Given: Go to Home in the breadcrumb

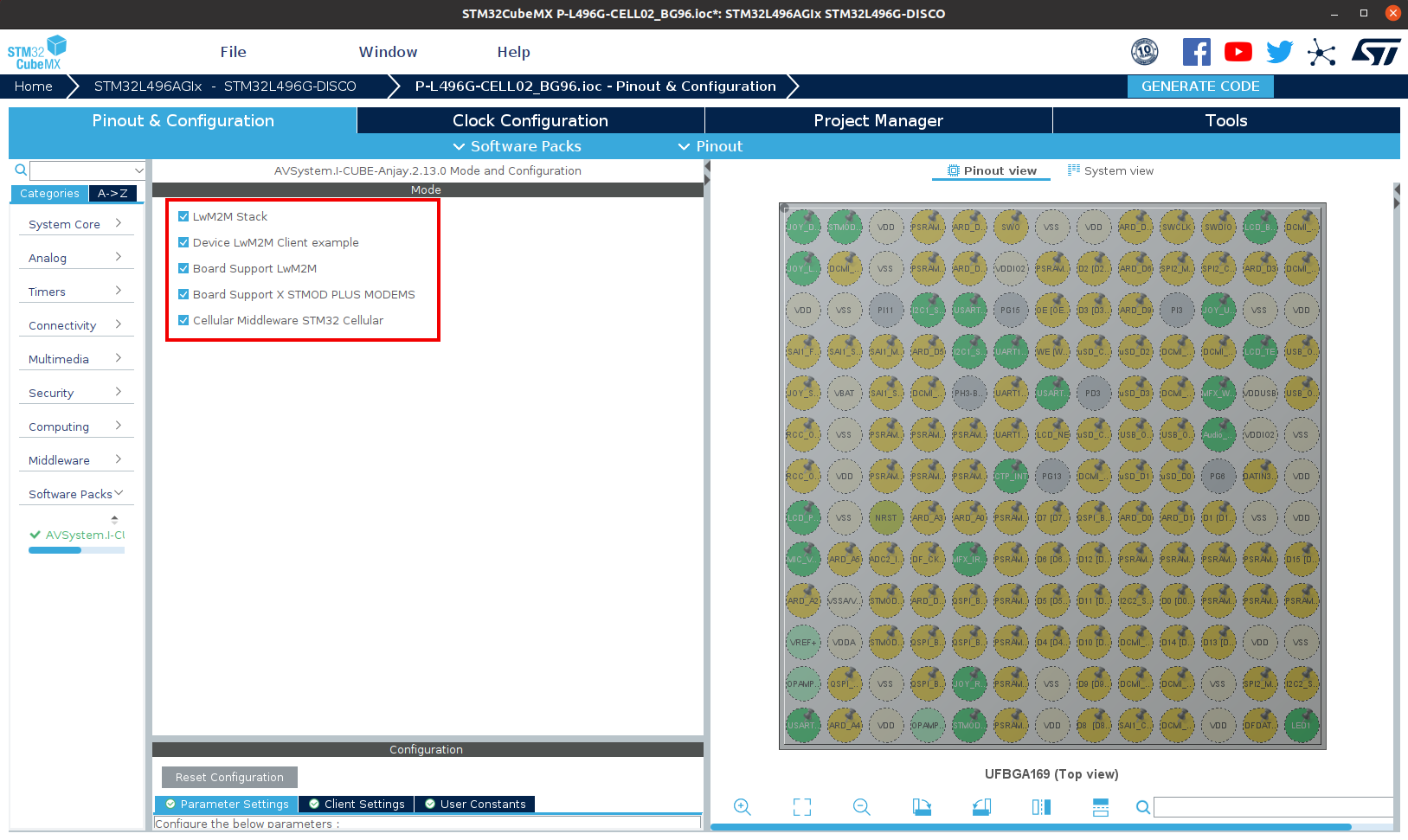Looking at the screenshot, I should (34, 87).
